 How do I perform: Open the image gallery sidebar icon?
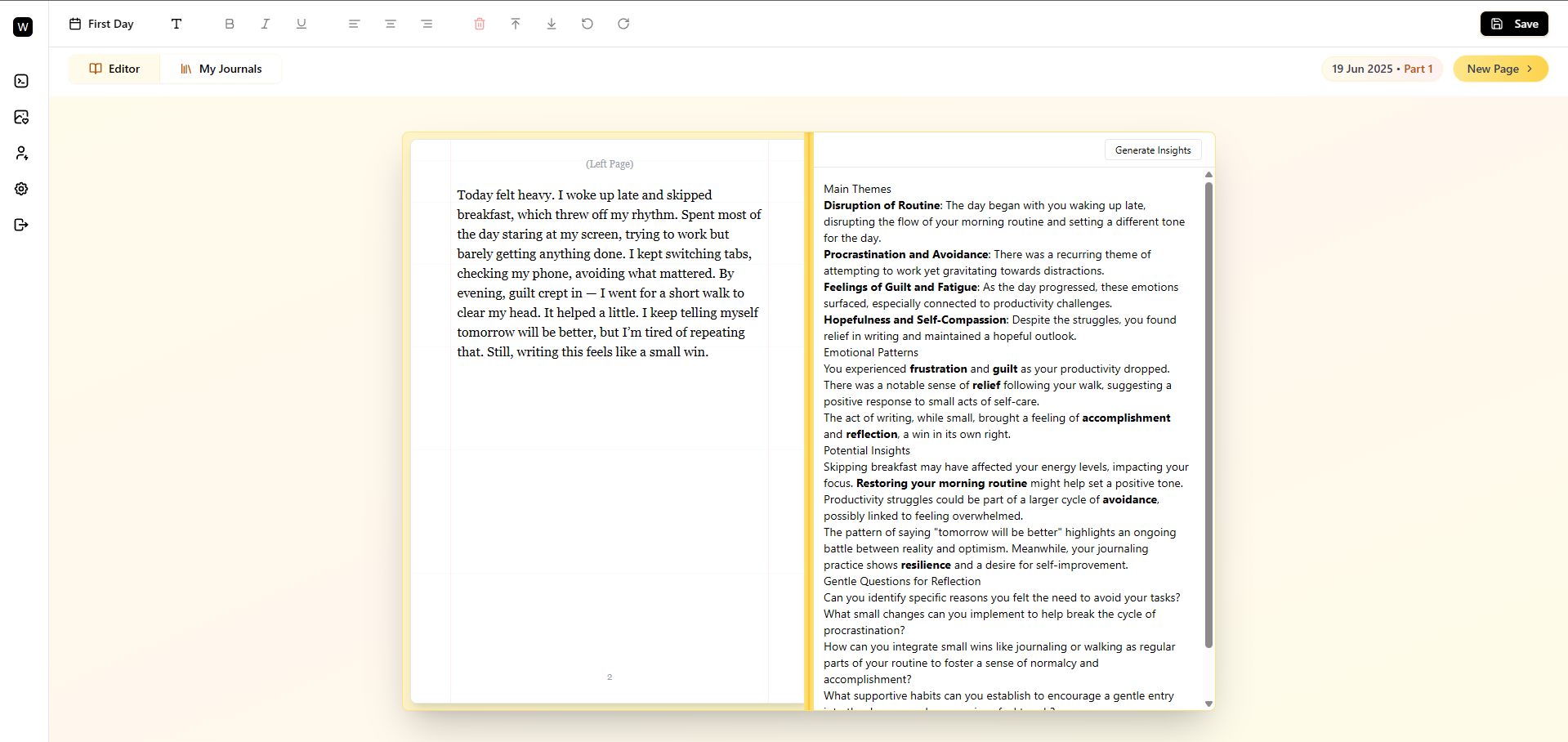pos(21,117)
